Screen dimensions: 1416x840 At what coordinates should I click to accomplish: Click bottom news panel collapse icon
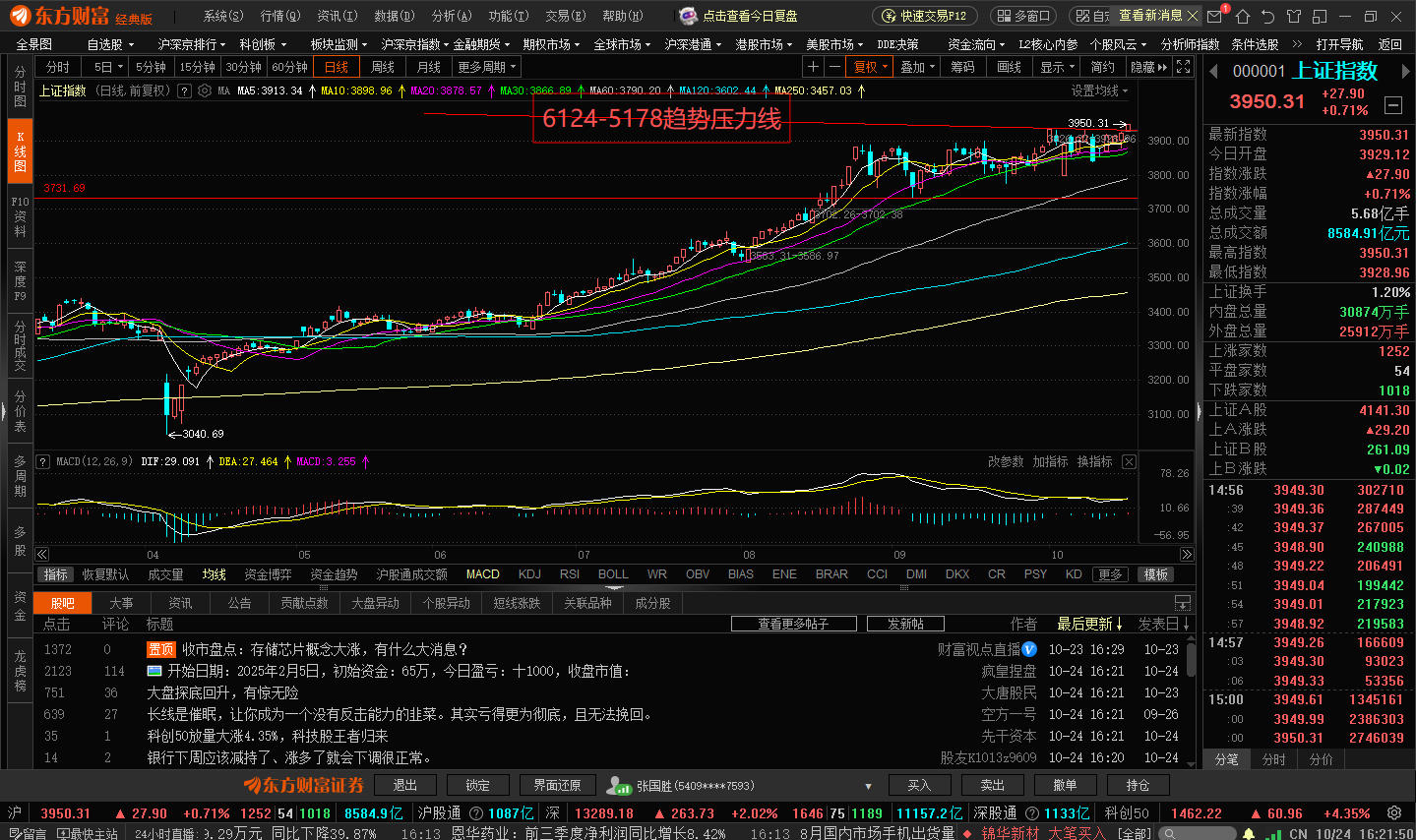pos(1183,603)
